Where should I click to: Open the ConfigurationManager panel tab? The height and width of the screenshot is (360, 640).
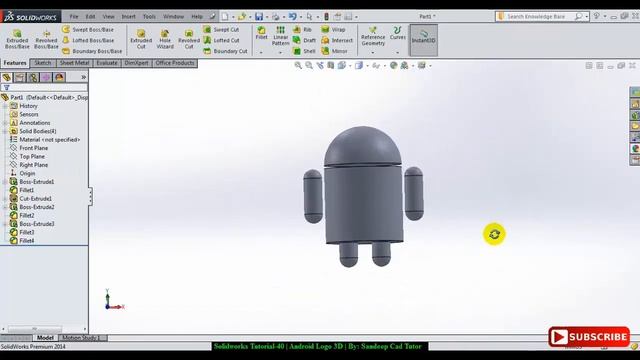click(33, 78)
